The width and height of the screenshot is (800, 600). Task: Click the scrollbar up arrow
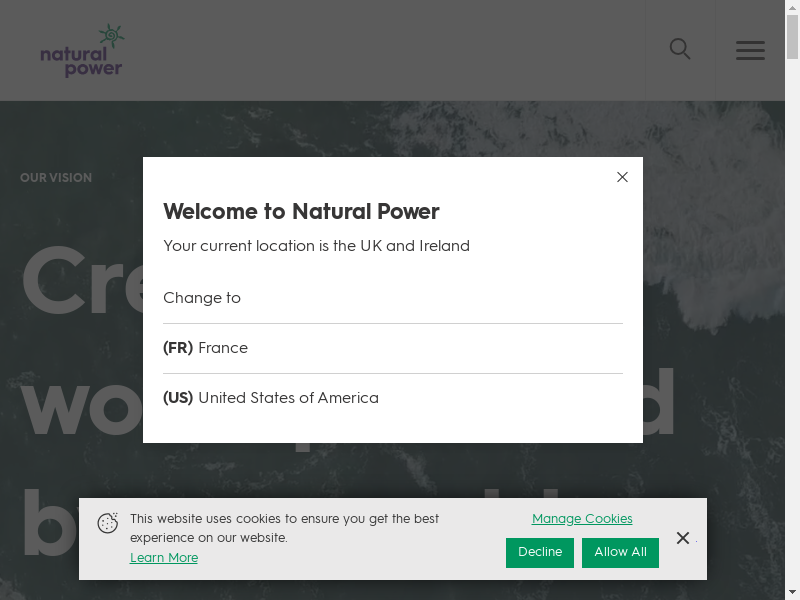click(x=792, y=7)
